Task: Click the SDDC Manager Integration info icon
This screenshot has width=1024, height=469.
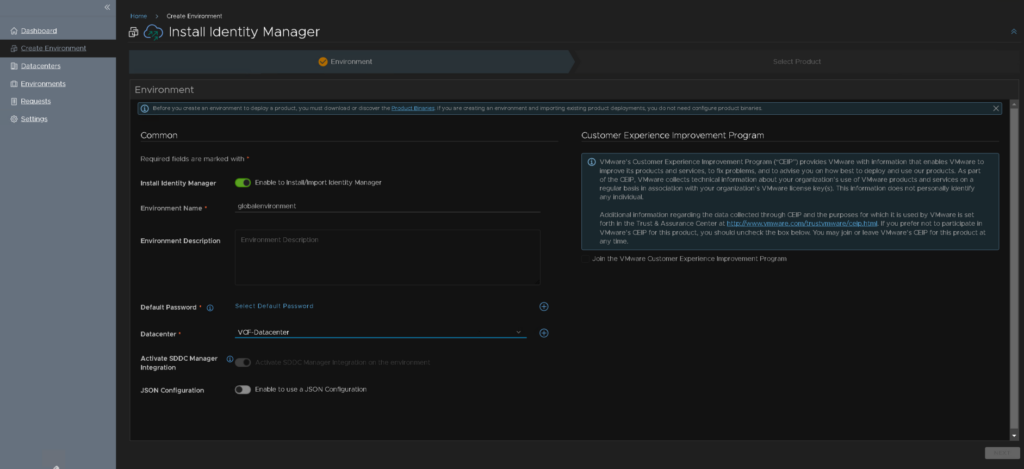Action: tap(230, 359)
